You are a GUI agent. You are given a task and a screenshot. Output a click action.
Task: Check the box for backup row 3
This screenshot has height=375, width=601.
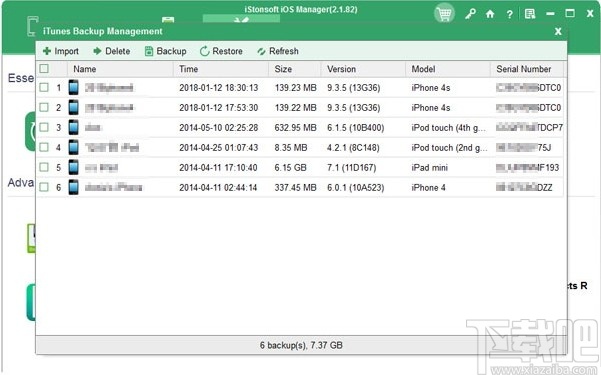click(44, 127)
